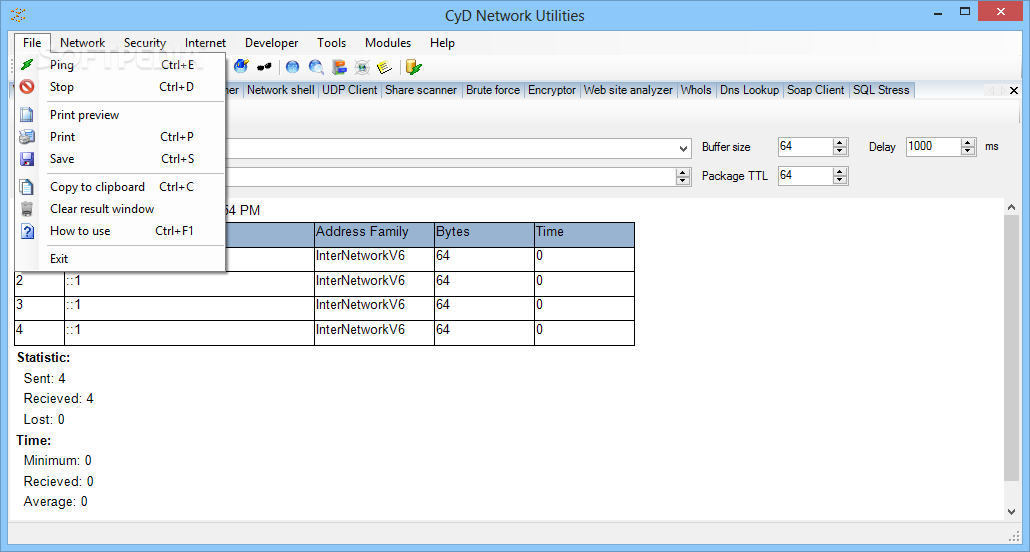
Task: Click the globe crosshair target toolbar icon
Action: click(362, 67)
